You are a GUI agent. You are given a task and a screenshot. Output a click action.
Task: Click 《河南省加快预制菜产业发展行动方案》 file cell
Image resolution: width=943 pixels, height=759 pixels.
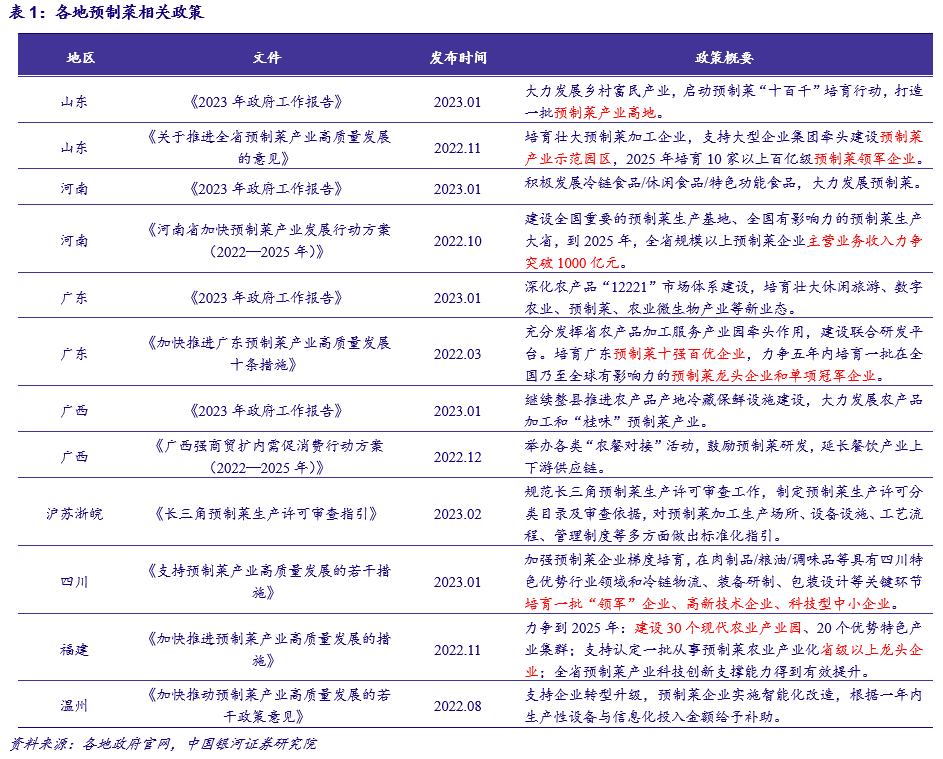tap(268, 241)
